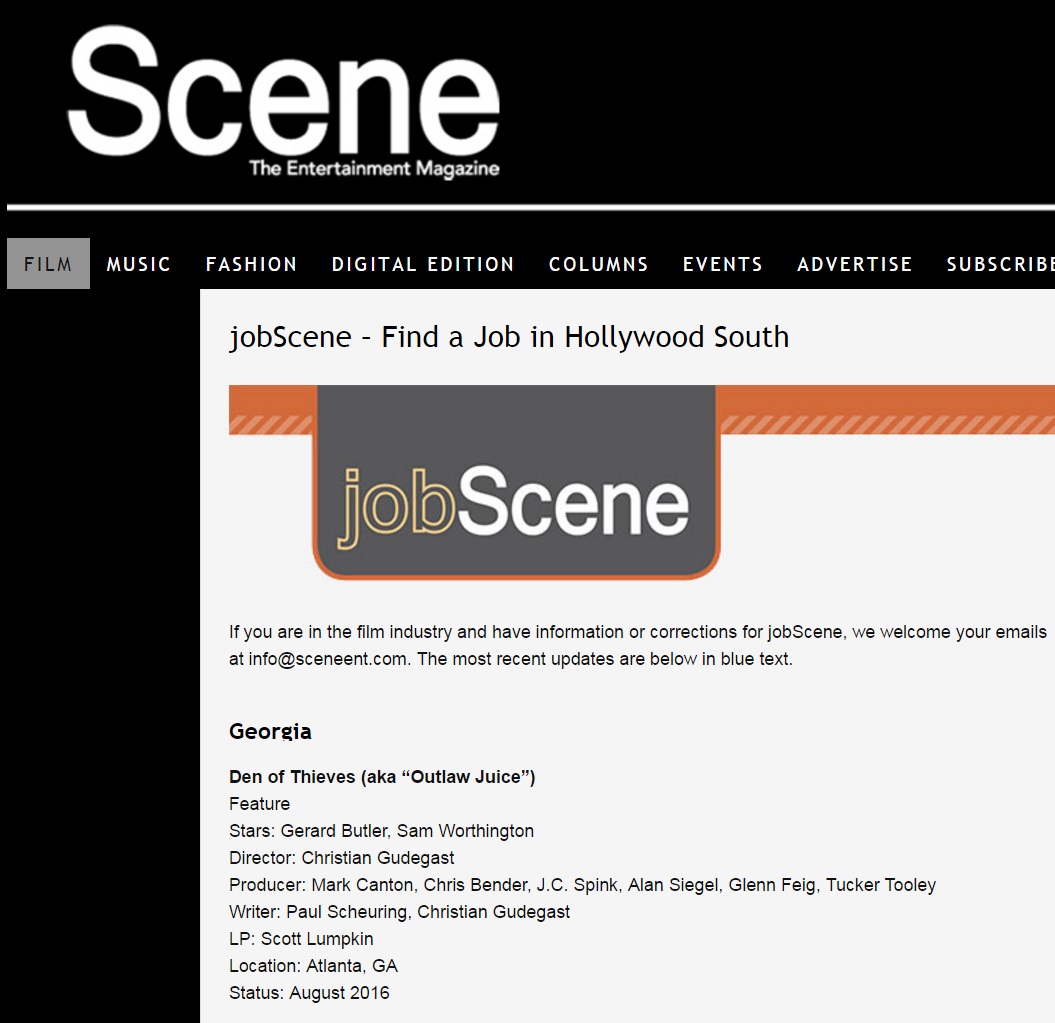Click the Status: August 2016 line
The width and height of the screenshot is (1055, 1023).
click(309, 993)
